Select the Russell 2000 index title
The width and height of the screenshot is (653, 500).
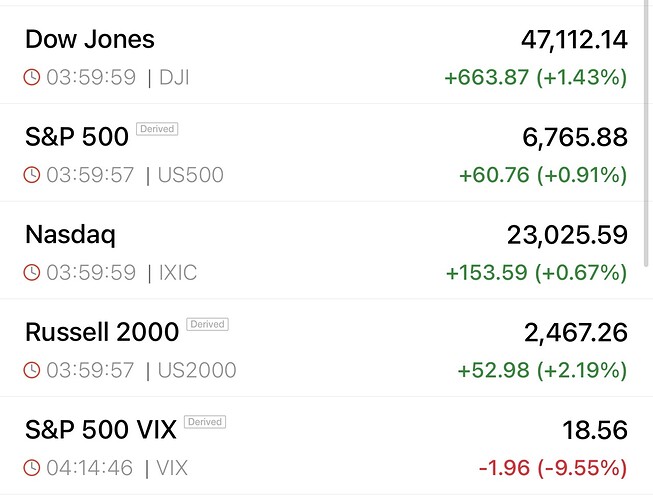(101, 332)
